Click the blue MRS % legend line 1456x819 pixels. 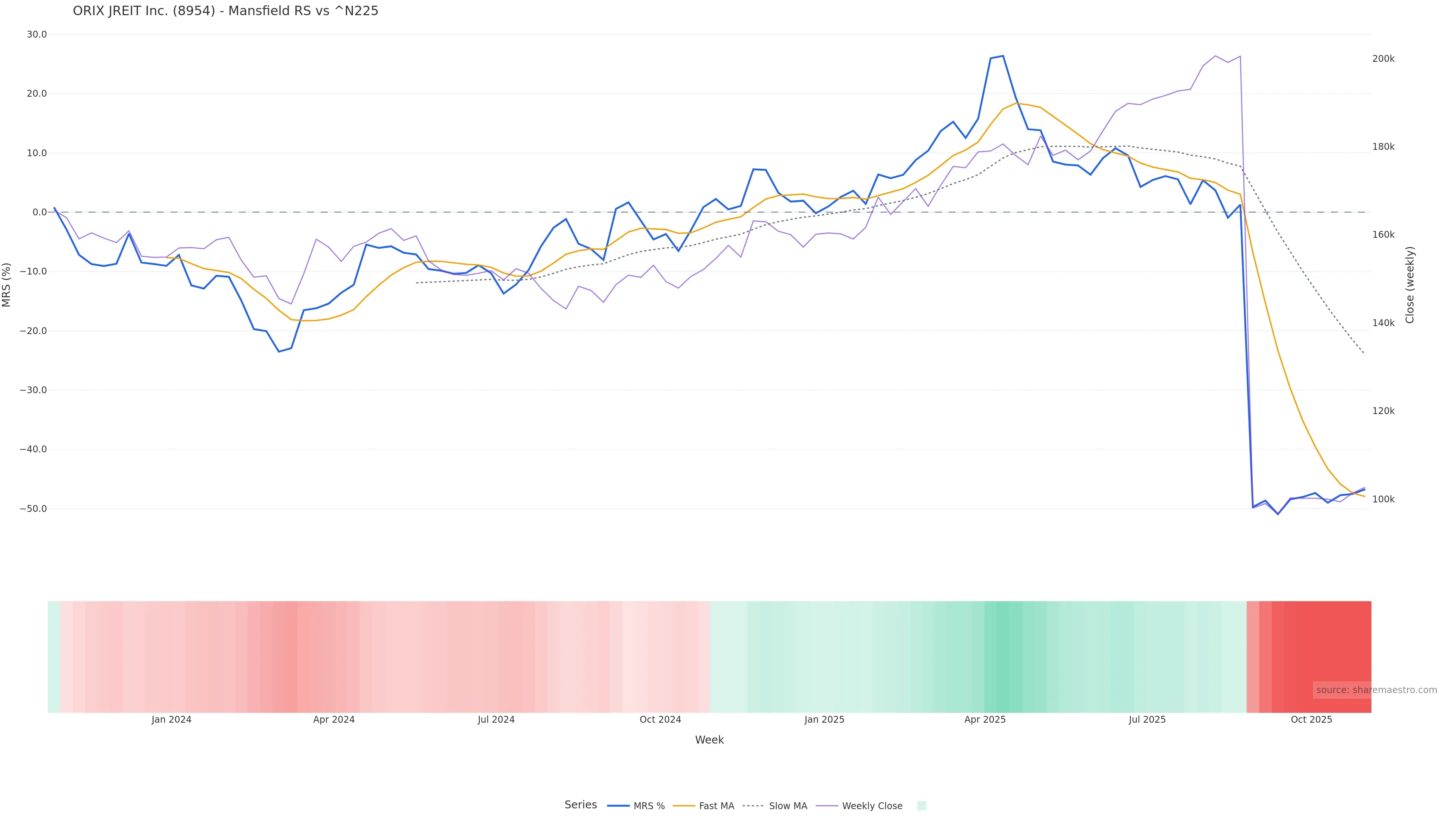click(618, 806)
